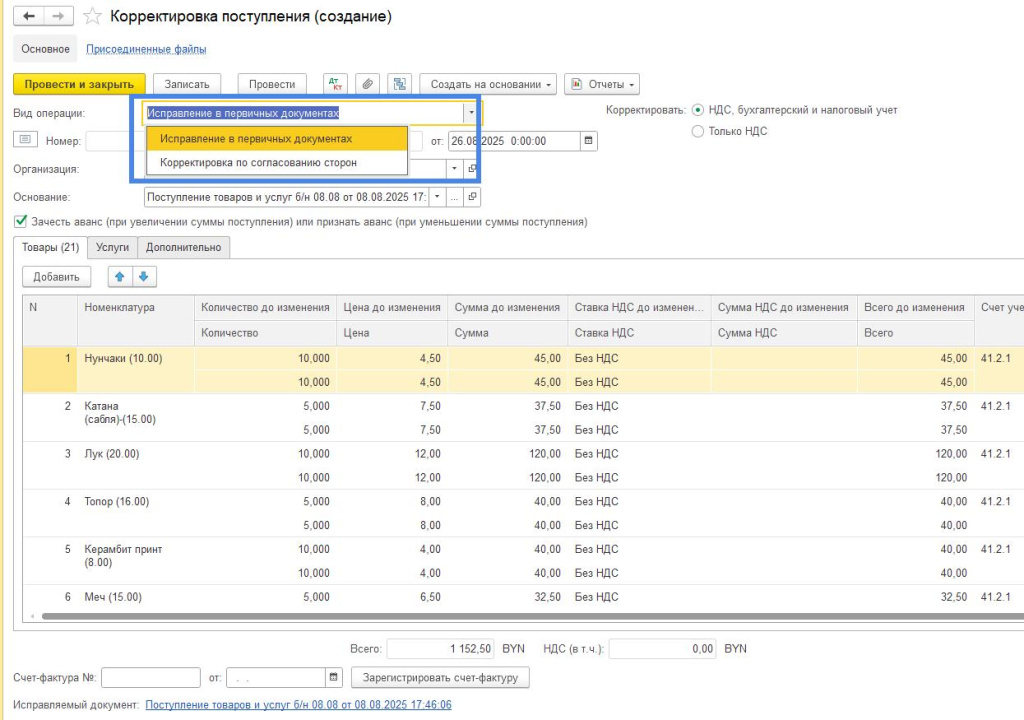Click the Провести button
This screenshot has width=1024, height=720.
tap(272, 84)
